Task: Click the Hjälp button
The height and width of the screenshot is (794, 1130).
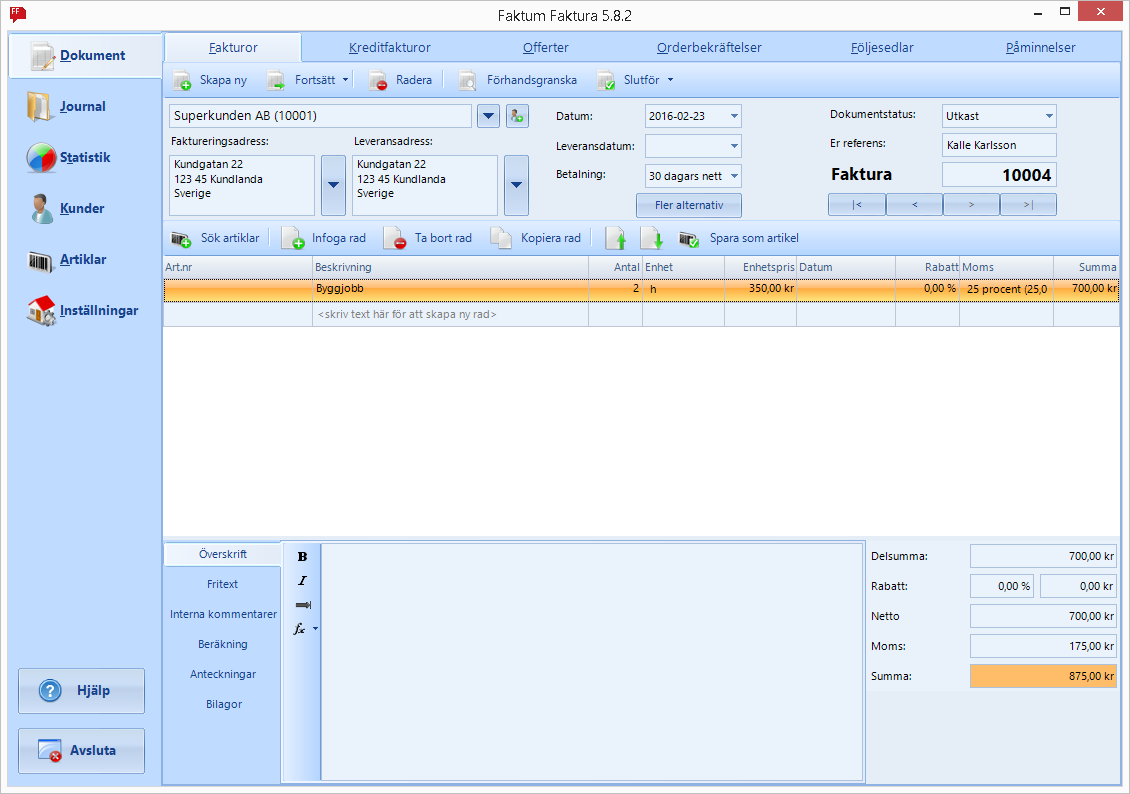Action: click(x=81, y=691)
